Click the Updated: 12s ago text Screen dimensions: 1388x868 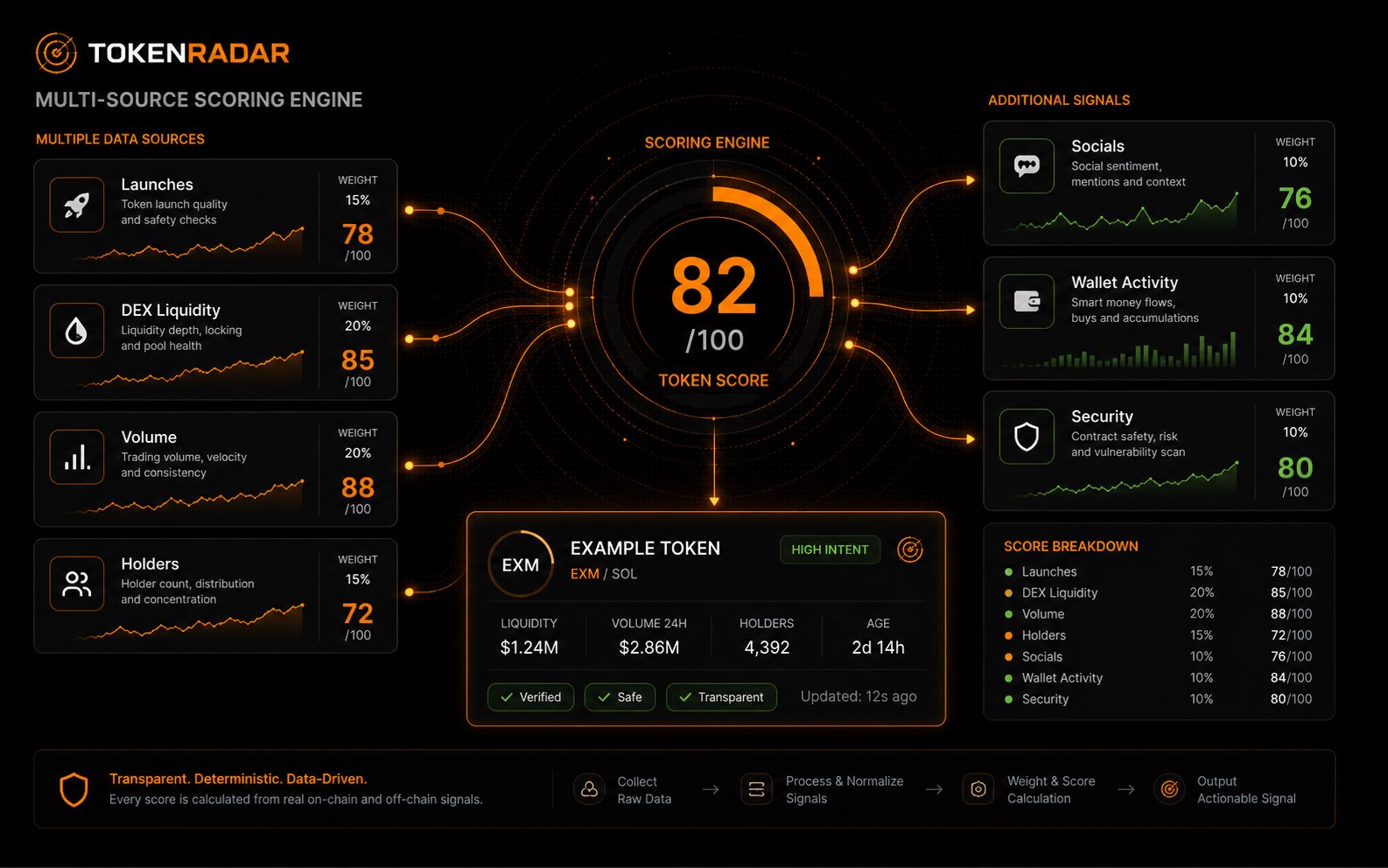pyautogui.click(x=859, y=696)
